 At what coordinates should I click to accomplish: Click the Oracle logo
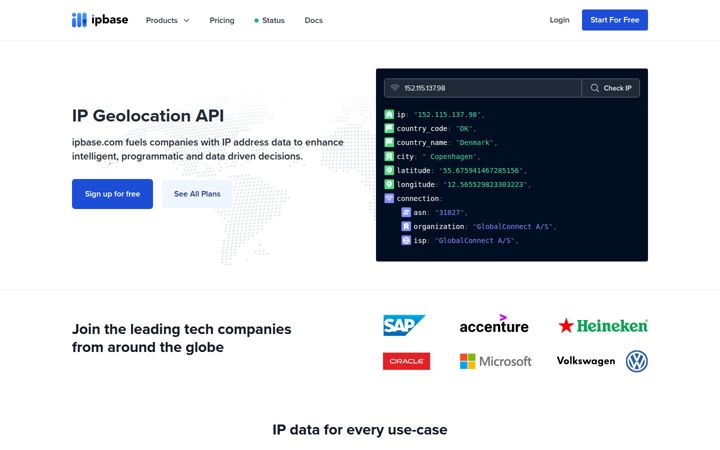click(406, 361)
